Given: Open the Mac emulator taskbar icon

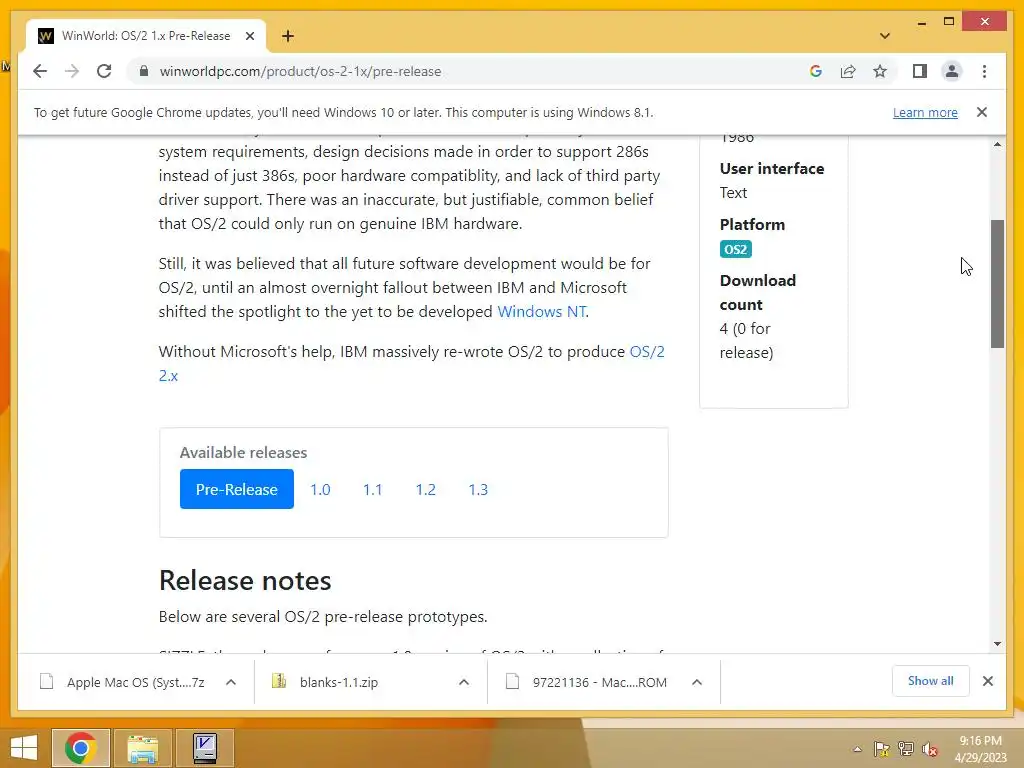Looking at the screenshot, I should (205, 748).
